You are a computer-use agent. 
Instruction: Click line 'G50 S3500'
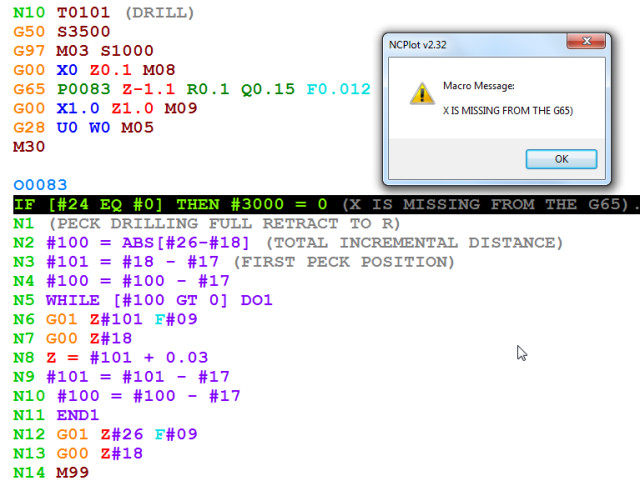pyautogui.click(x=62, y=31)
